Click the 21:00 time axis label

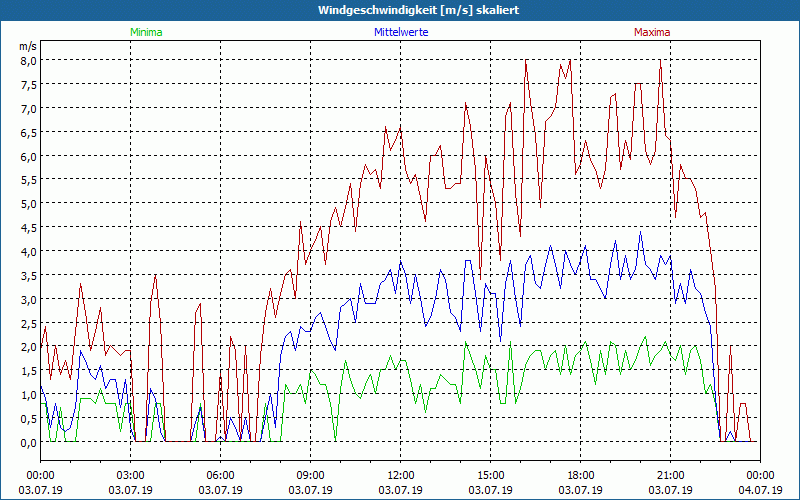click(x=670, y=475)
